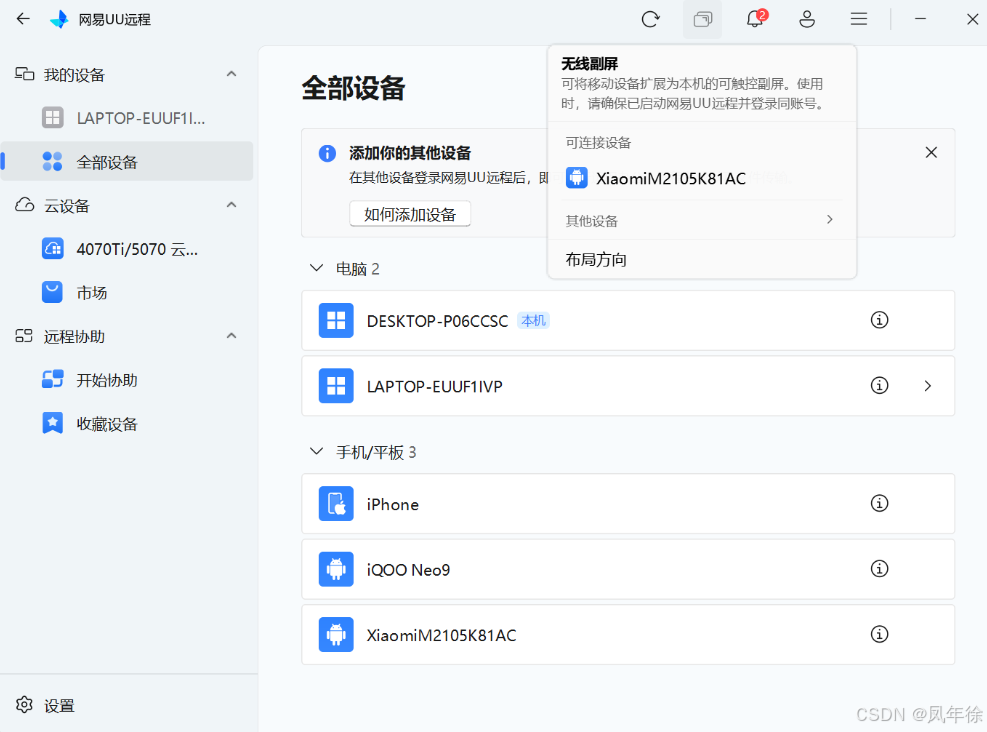Viewport: 987px width, 732px height.
Task: Collapse the 云设备 section
Action: (232, 205)
